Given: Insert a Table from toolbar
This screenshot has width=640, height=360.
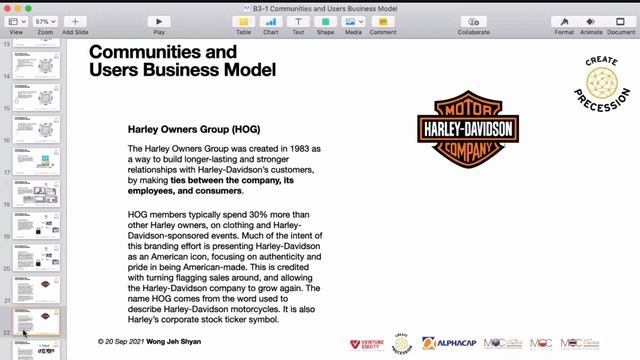Looking at the screenshot, I should tap(243, 22).
